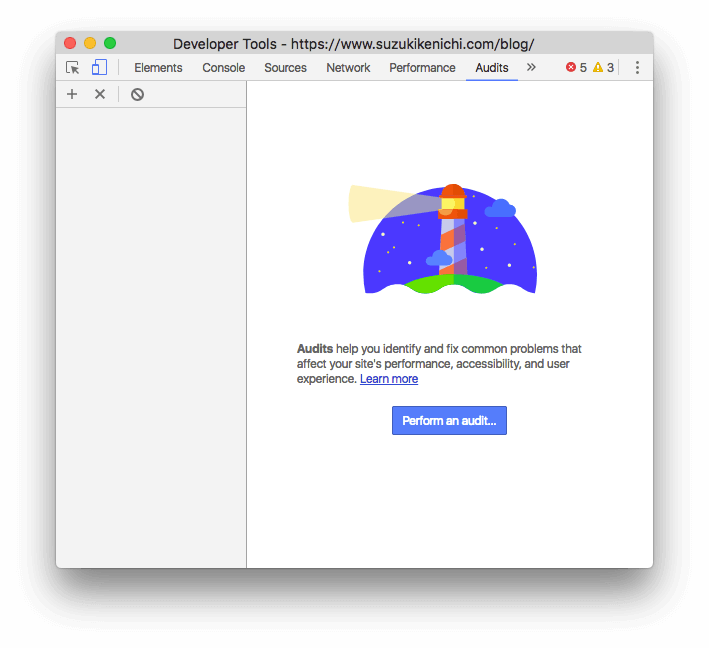Image resolution: width=709 pixels, height=648 pixels.
Task: Switch to the Console tab
Action: pyautogui.click(x=223, y=68)
